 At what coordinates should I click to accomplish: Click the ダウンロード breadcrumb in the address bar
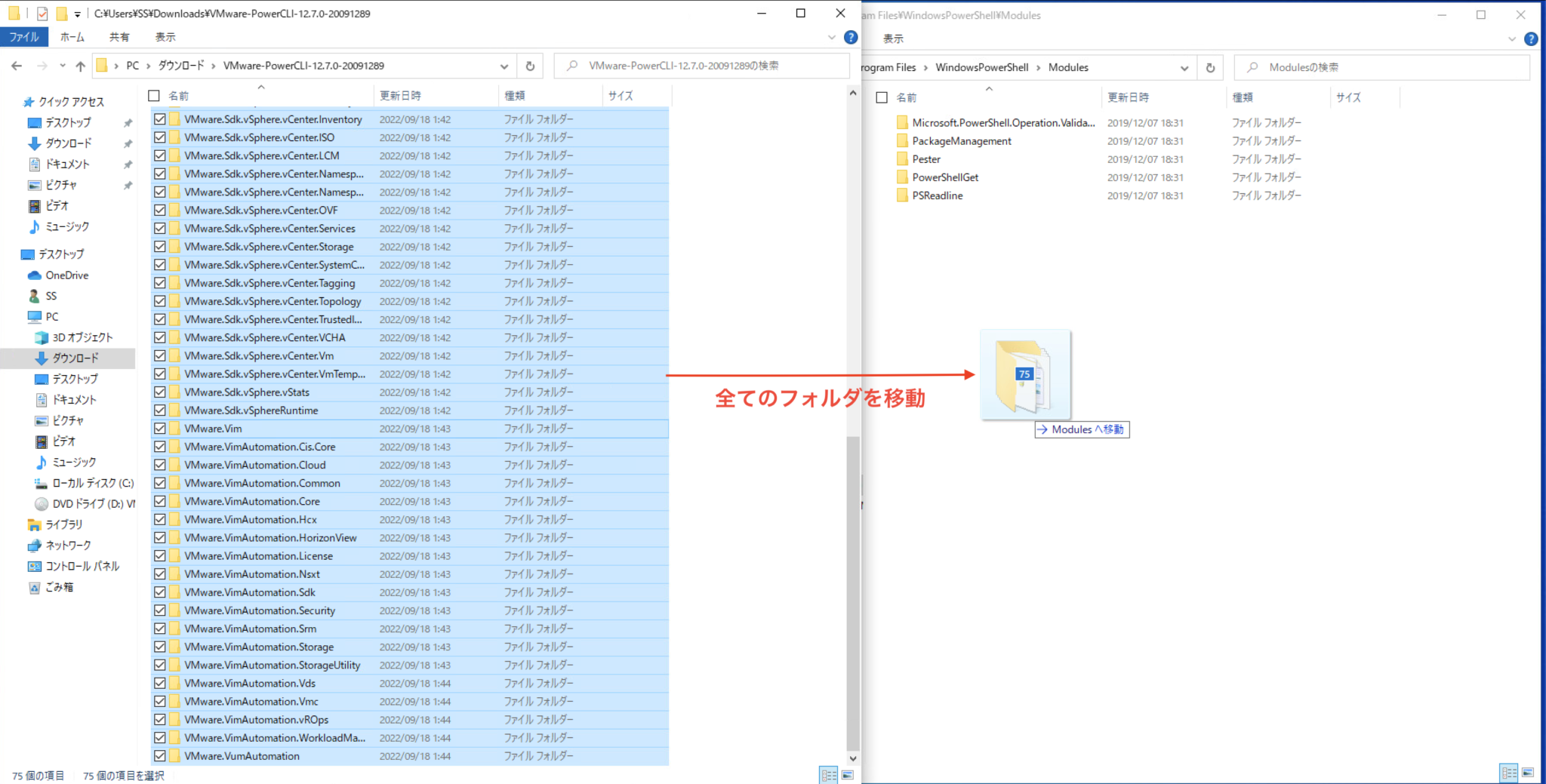[x=181, y=66]
